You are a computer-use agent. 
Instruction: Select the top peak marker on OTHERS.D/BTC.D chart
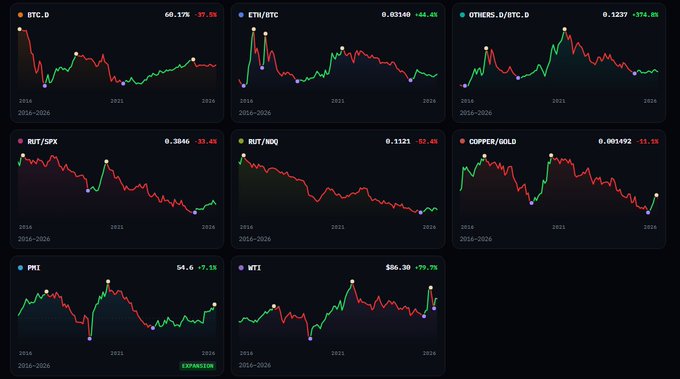565,29
